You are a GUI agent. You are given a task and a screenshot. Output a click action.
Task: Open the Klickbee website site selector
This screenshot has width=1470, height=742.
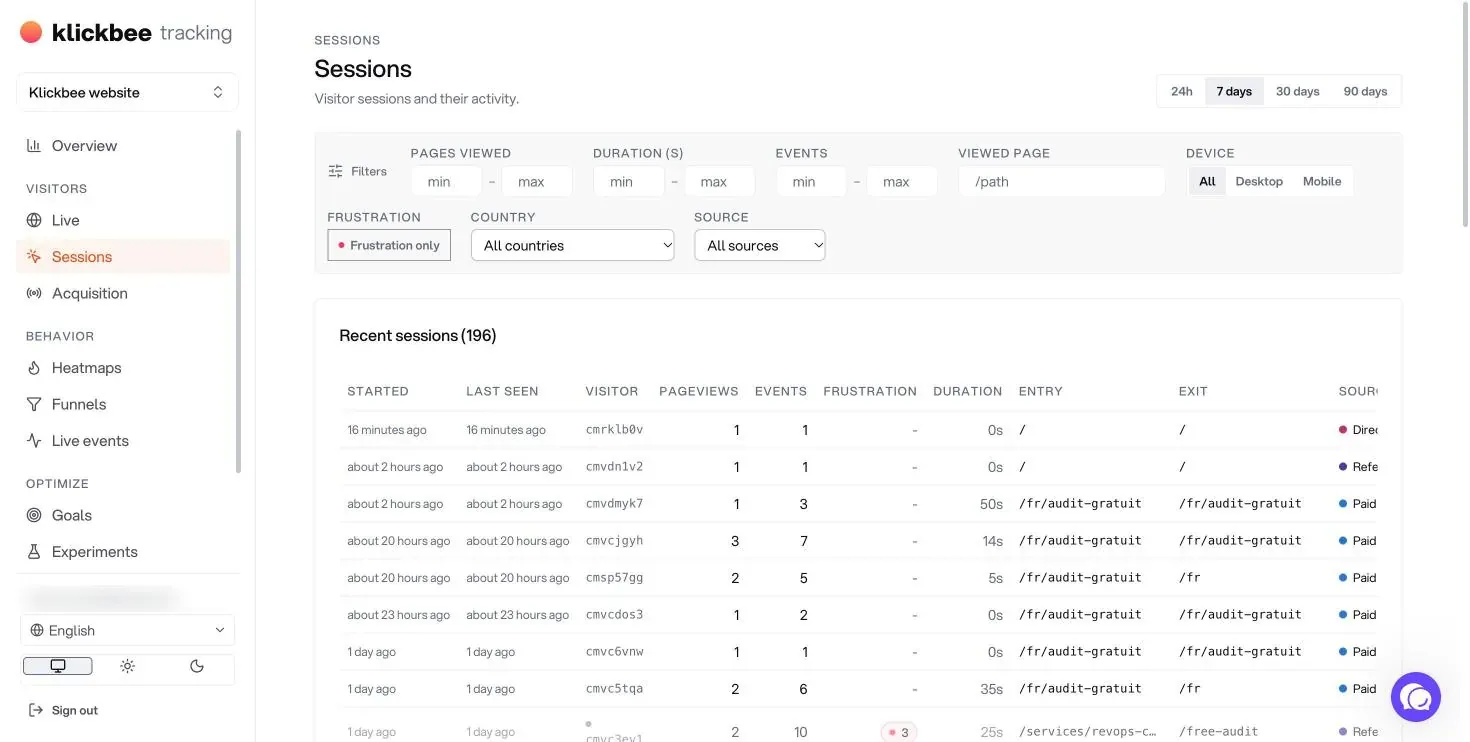tap(127, 92)
